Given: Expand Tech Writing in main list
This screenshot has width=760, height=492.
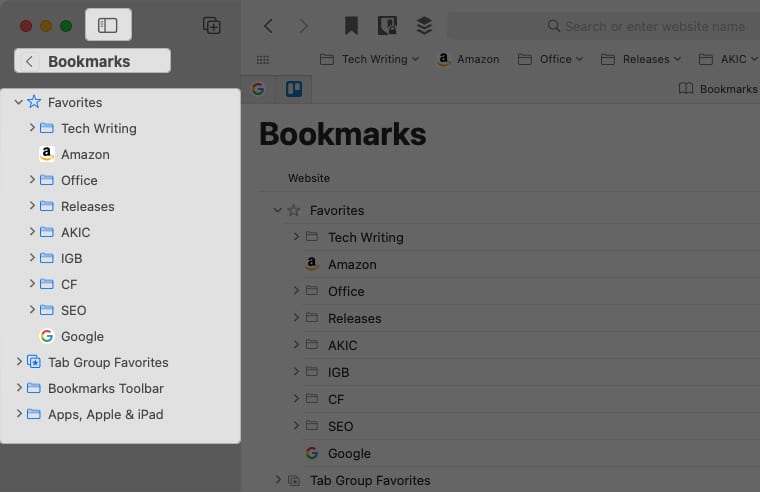Looking at the screenshot, I should click(x=296, y=237).
